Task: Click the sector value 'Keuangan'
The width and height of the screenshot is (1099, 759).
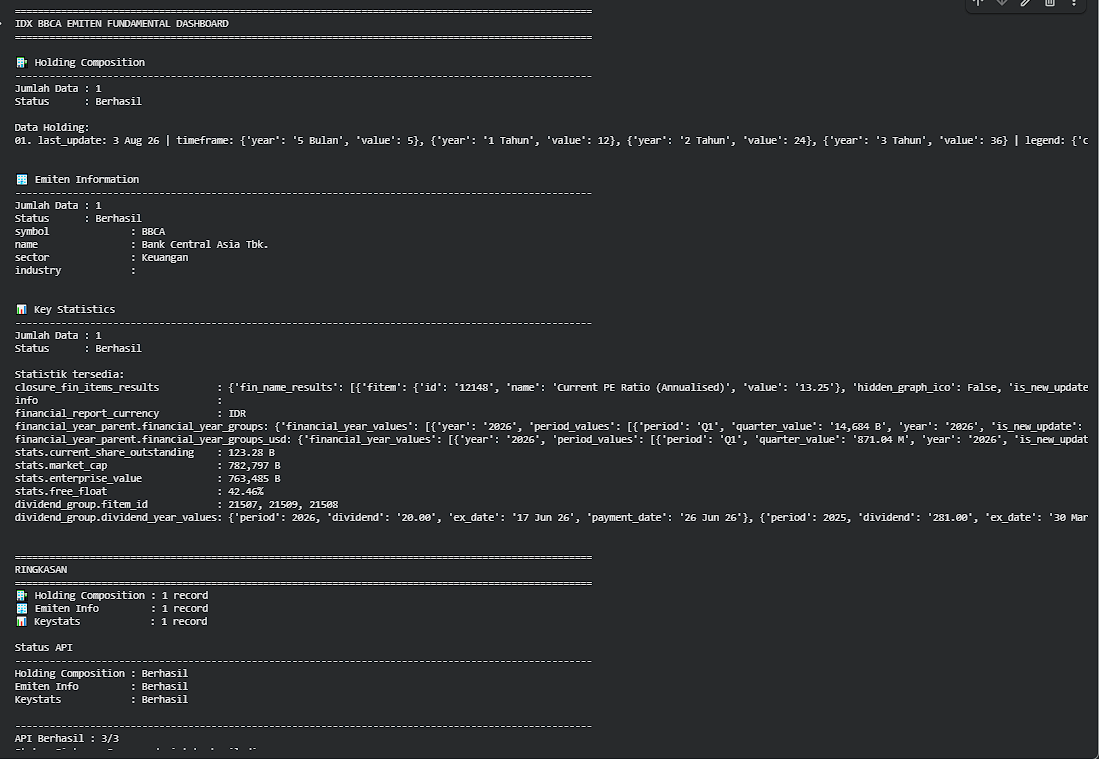Action: tap(165, 257)
